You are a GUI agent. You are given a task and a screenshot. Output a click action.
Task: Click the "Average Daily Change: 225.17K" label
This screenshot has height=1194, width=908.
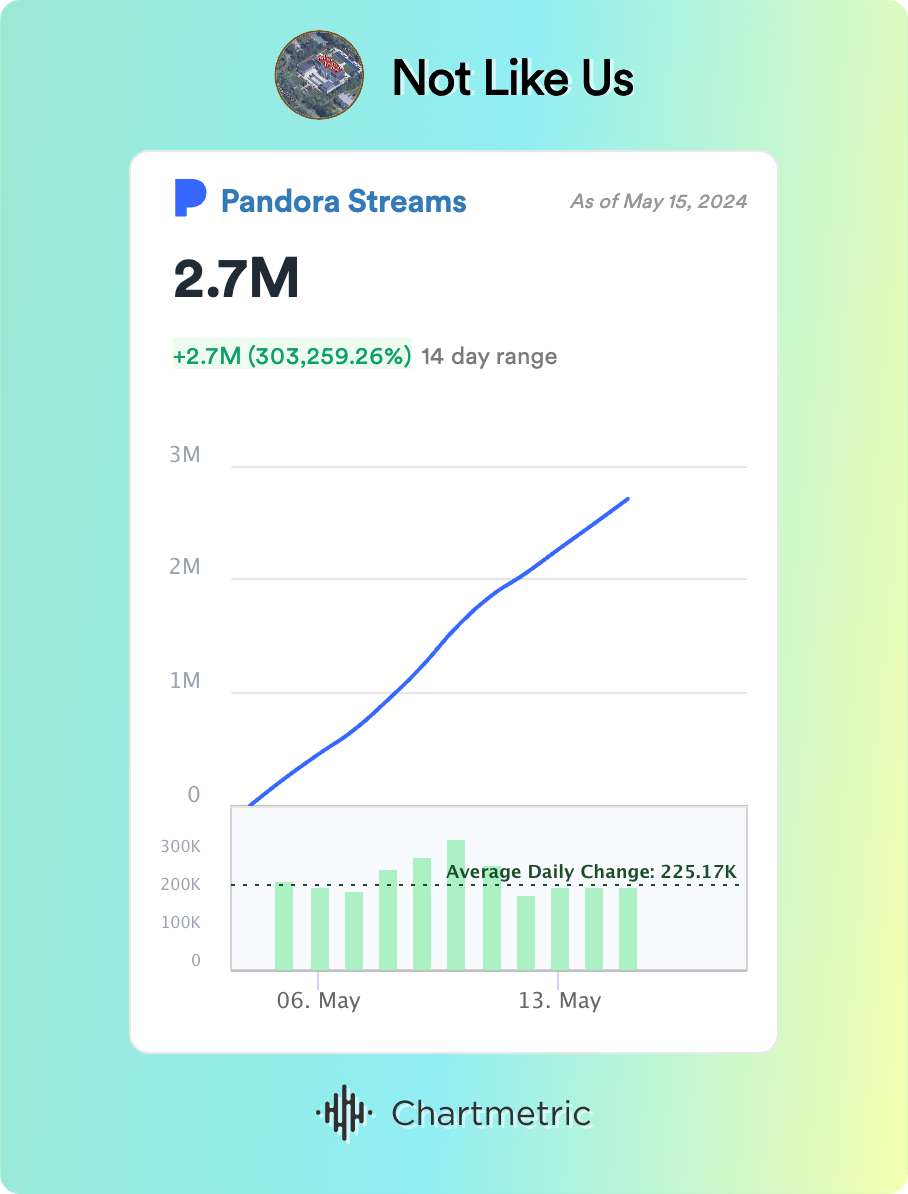591,872
